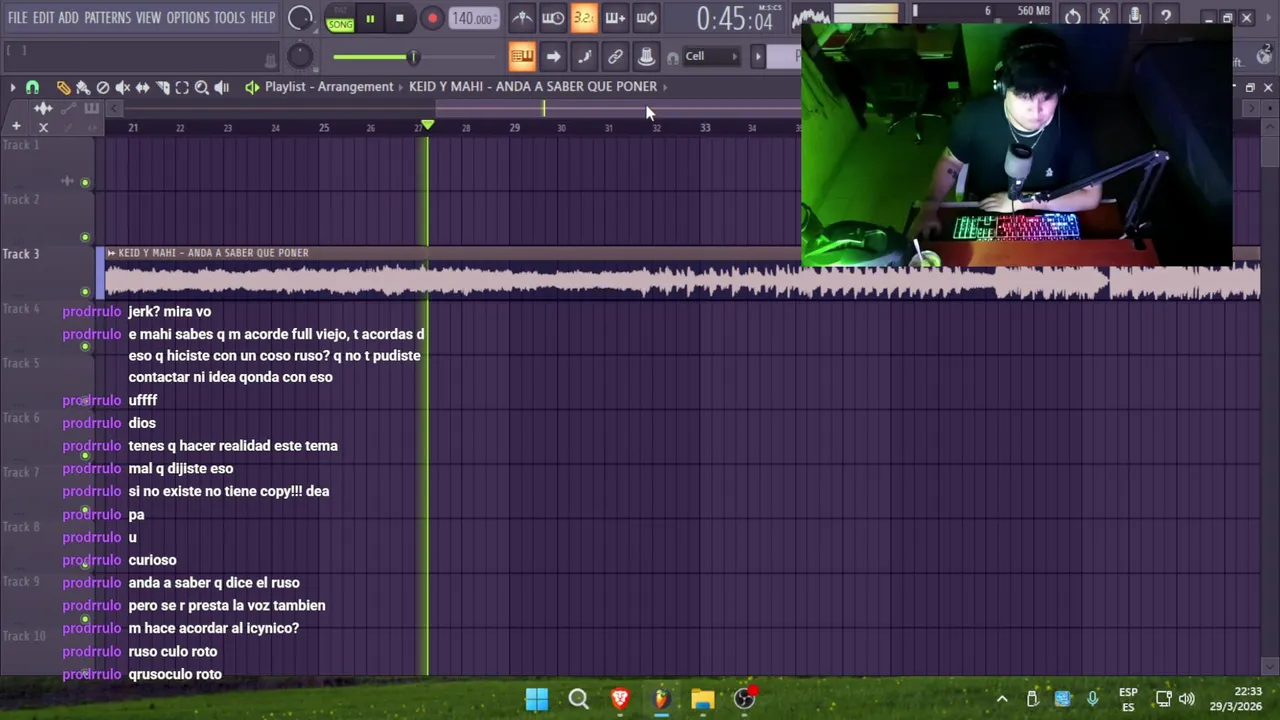Select the Zoom magnifier tool

click(x=202, y=88)
